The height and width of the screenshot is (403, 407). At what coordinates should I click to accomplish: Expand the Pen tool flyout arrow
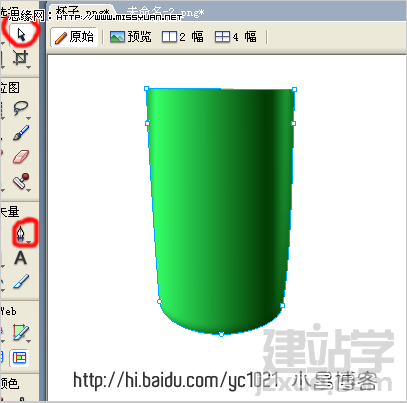[x=29, y=242]
